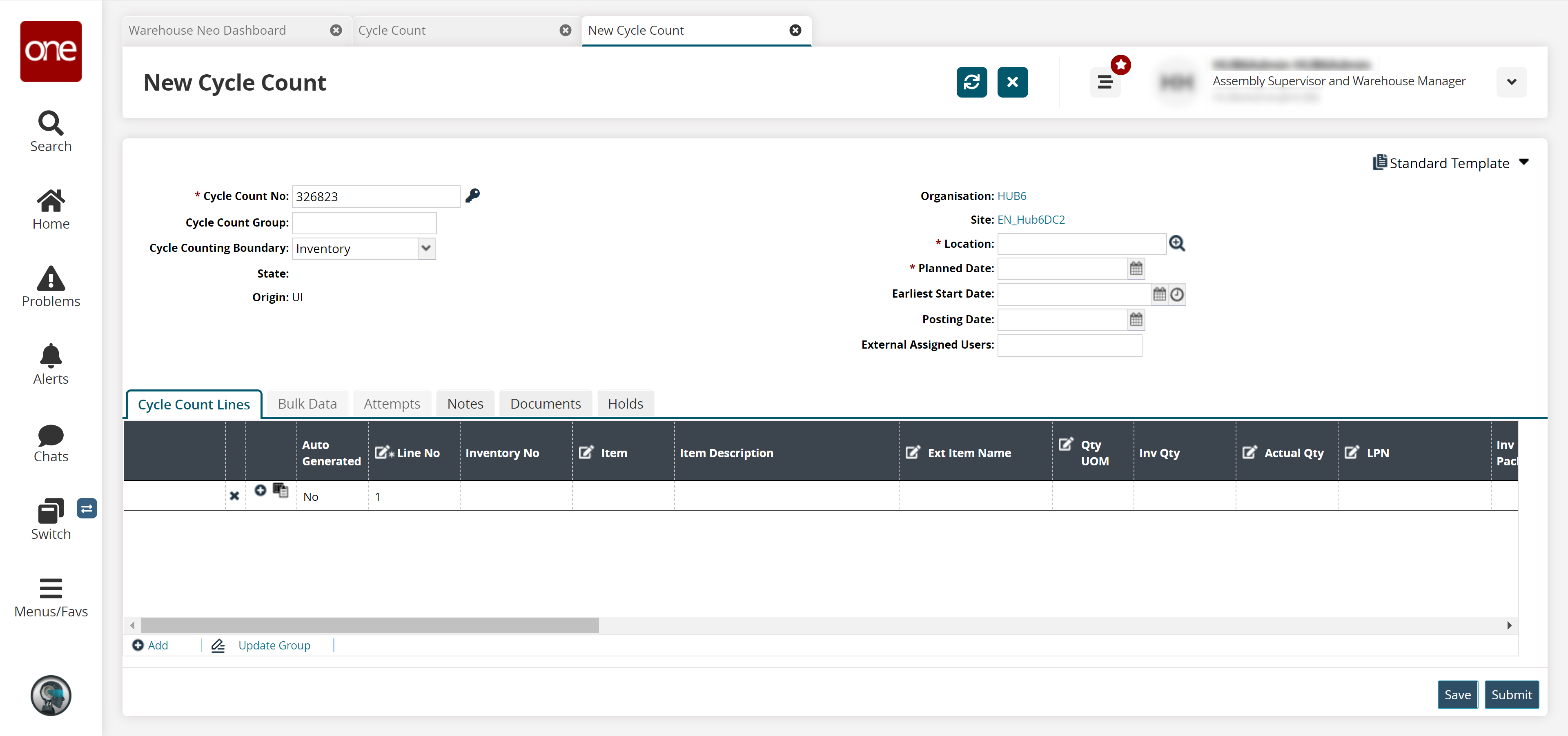Click the EN_Hub6DC2 site link
Viewport: 1568px width, 736px height.
(x=1034, y=219)
